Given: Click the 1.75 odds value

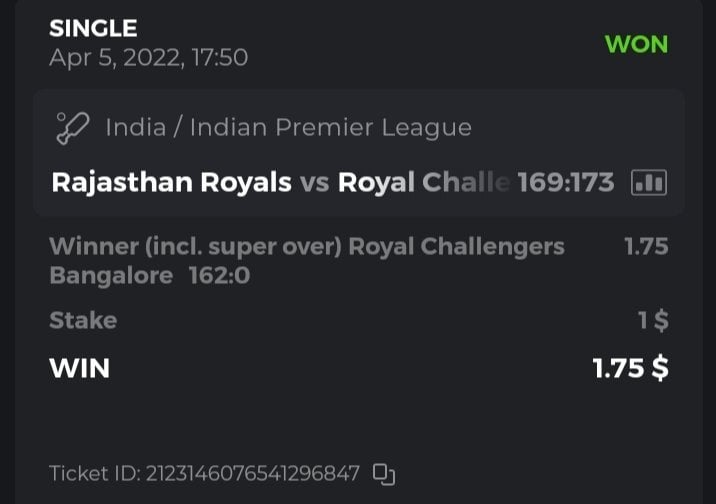Looking at the screenshot, I should point(646,246).
